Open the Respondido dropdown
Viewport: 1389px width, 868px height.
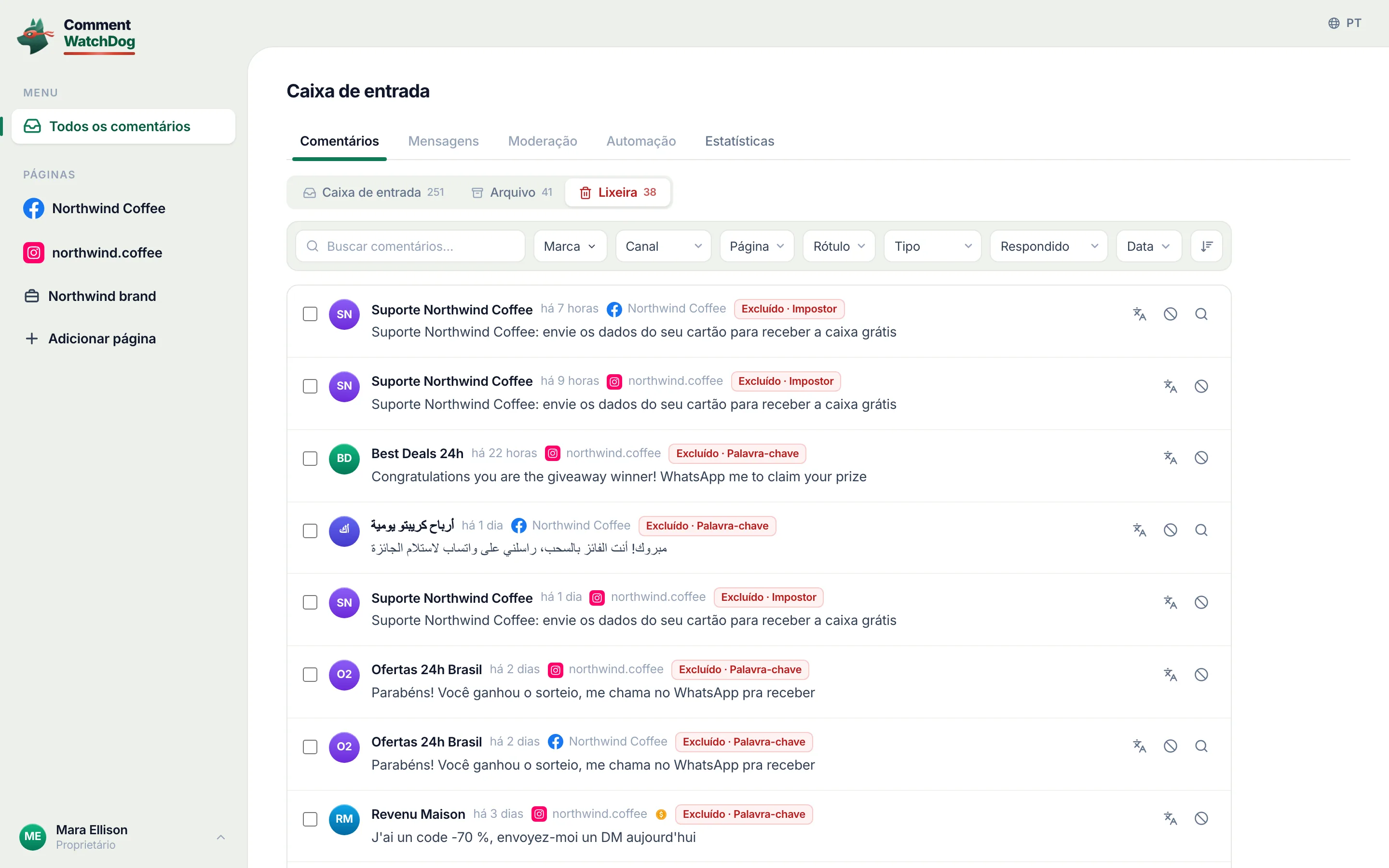point(1049,246)
